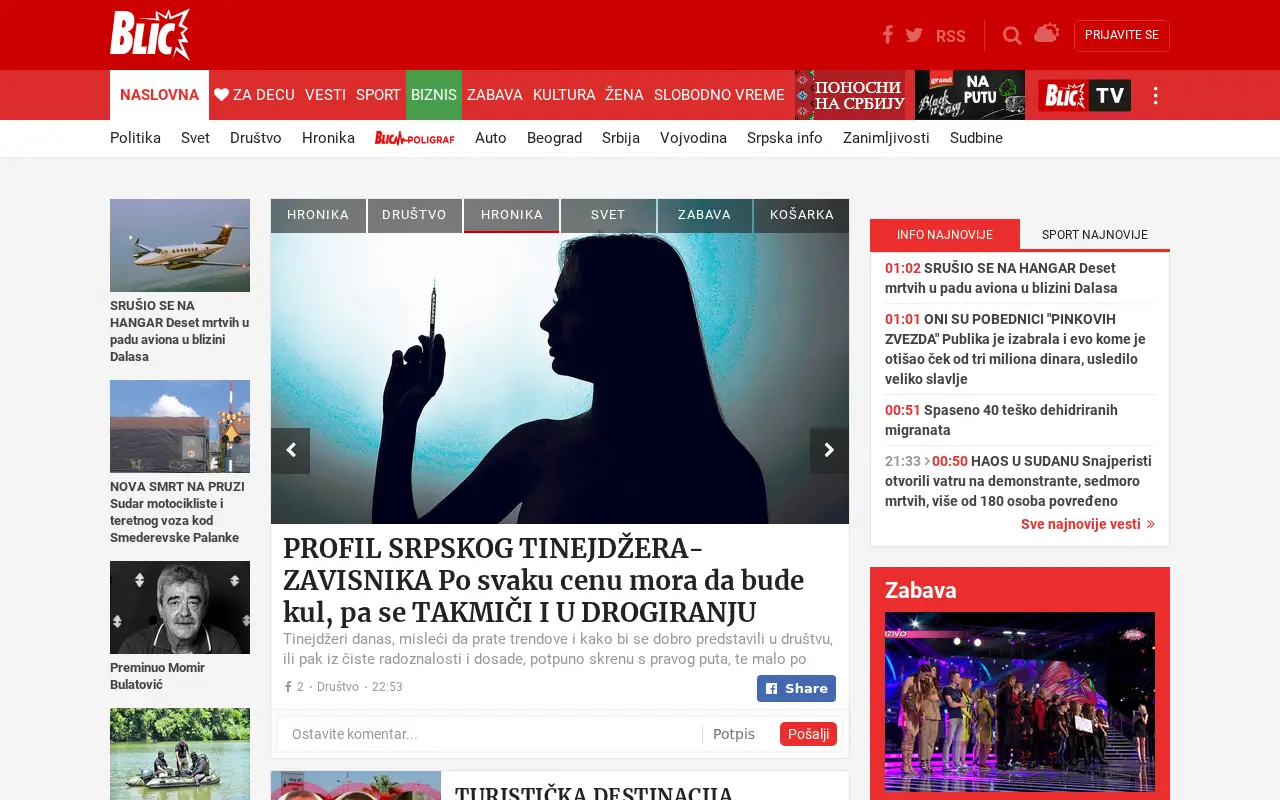Select the Svet carousel tab
1280x800 pixels.
[608, 215]
